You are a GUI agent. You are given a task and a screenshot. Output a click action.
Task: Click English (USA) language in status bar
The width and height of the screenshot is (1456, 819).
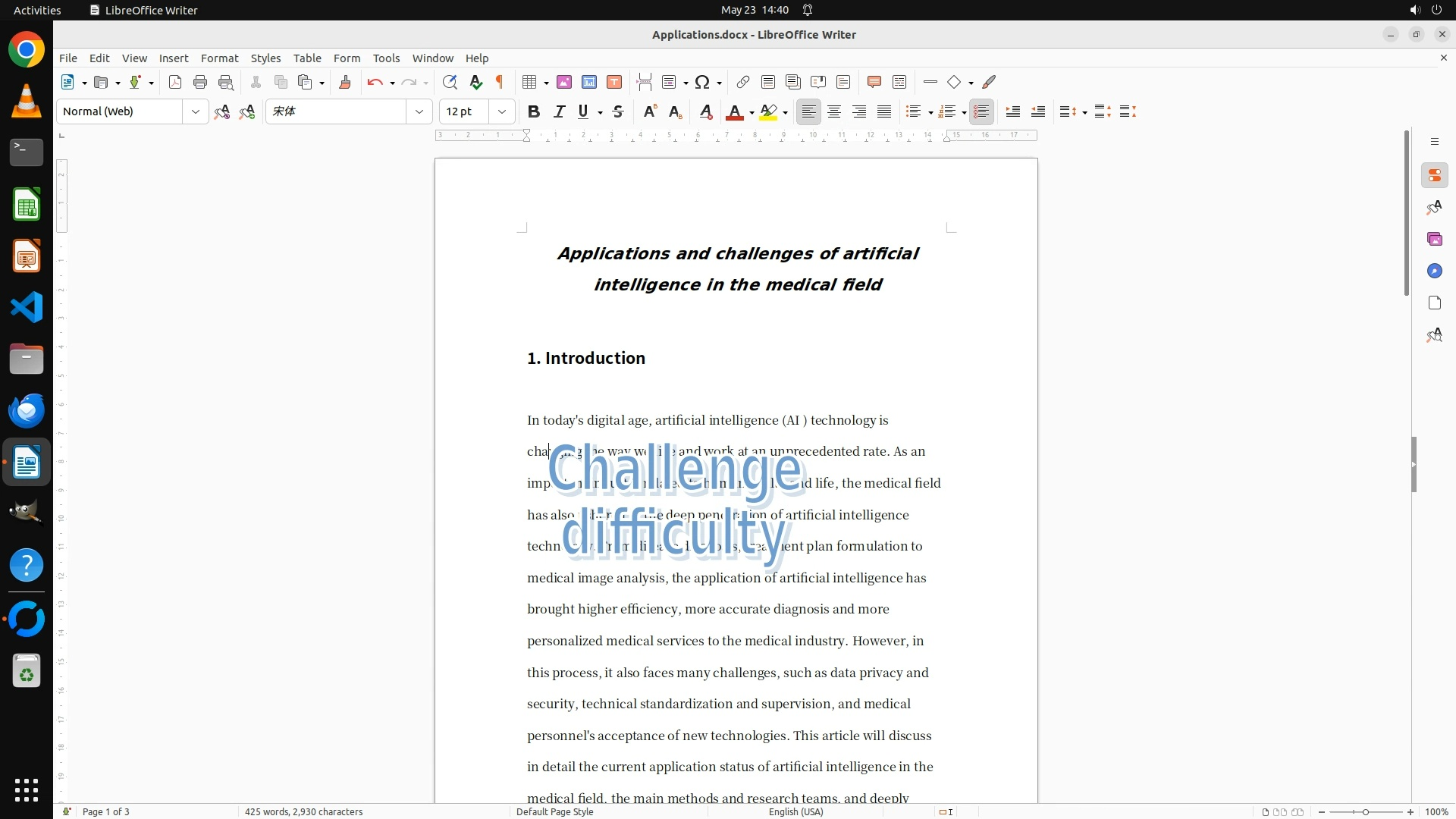coord(795,811)
